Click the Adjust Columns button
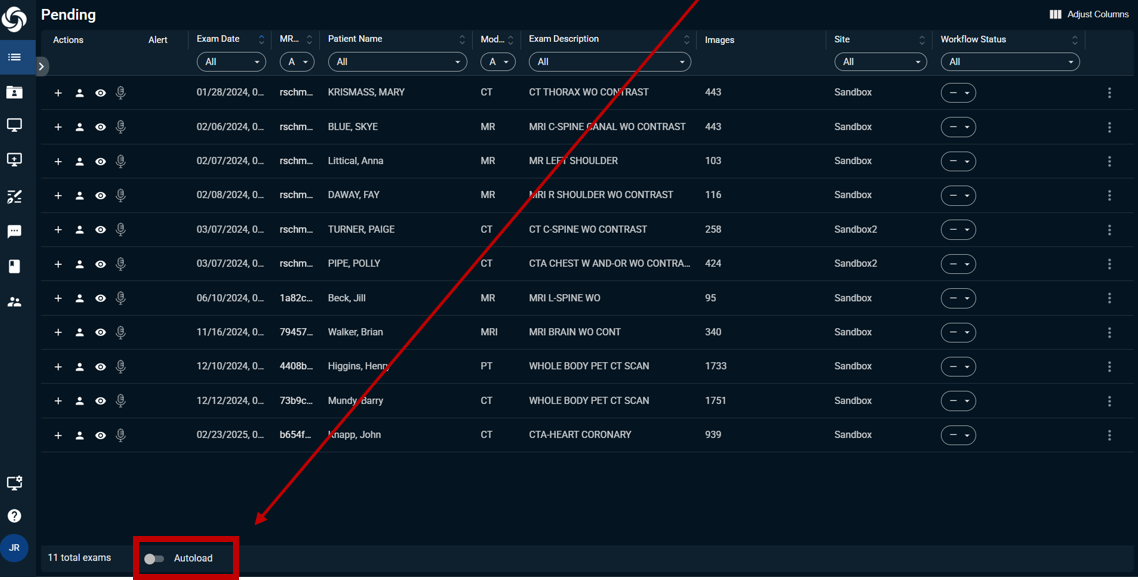The height and width of the screenshot is (580, 1138). tap(1088, 14)
